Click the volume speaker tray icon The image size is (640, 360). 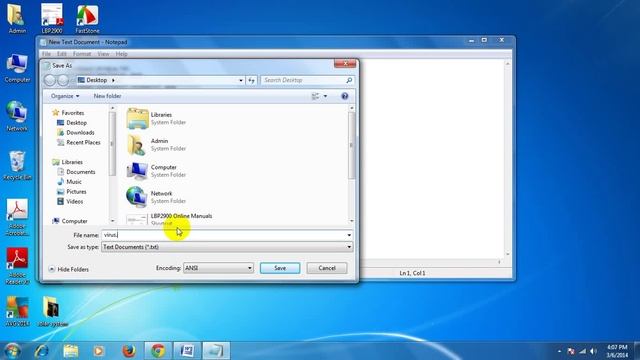(593, 351)
